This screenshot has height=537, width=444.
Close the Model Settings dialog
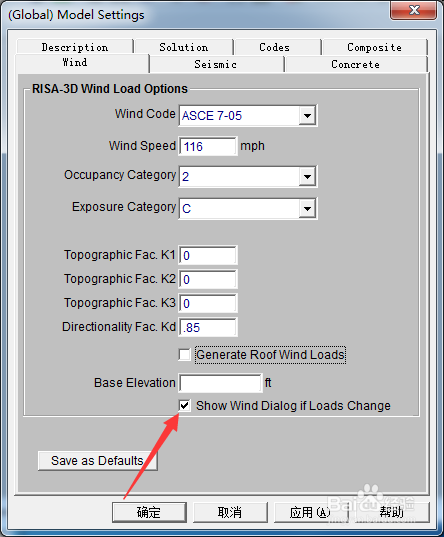(x=414, y=10)
